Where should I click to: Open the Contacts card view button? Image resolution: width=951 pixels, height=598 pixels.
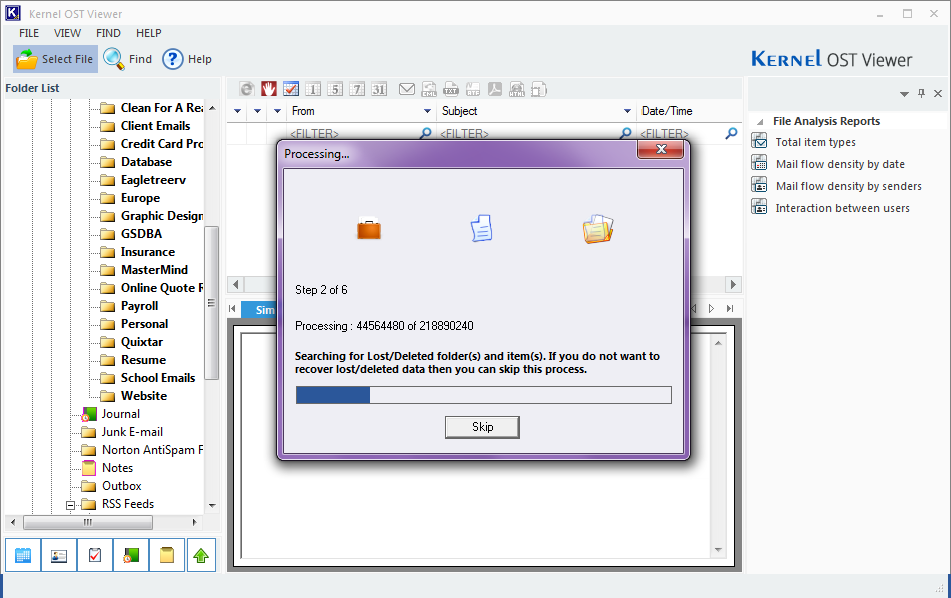point(59,555)
